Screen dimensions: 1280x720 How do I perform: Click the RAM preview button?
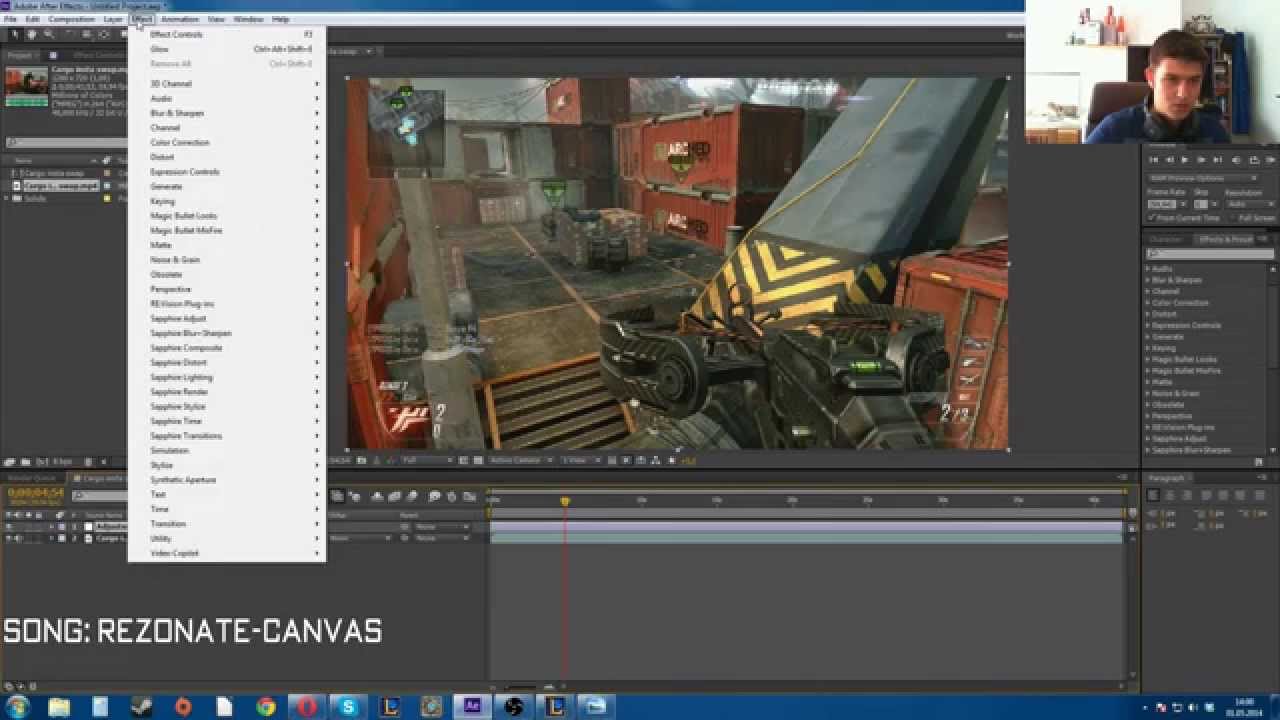(x=1270, y=159)
